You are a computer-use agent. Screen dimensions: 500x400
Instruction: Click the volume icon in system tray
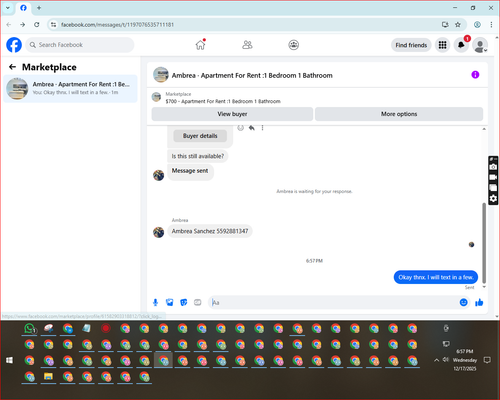[x=446, y=360]
